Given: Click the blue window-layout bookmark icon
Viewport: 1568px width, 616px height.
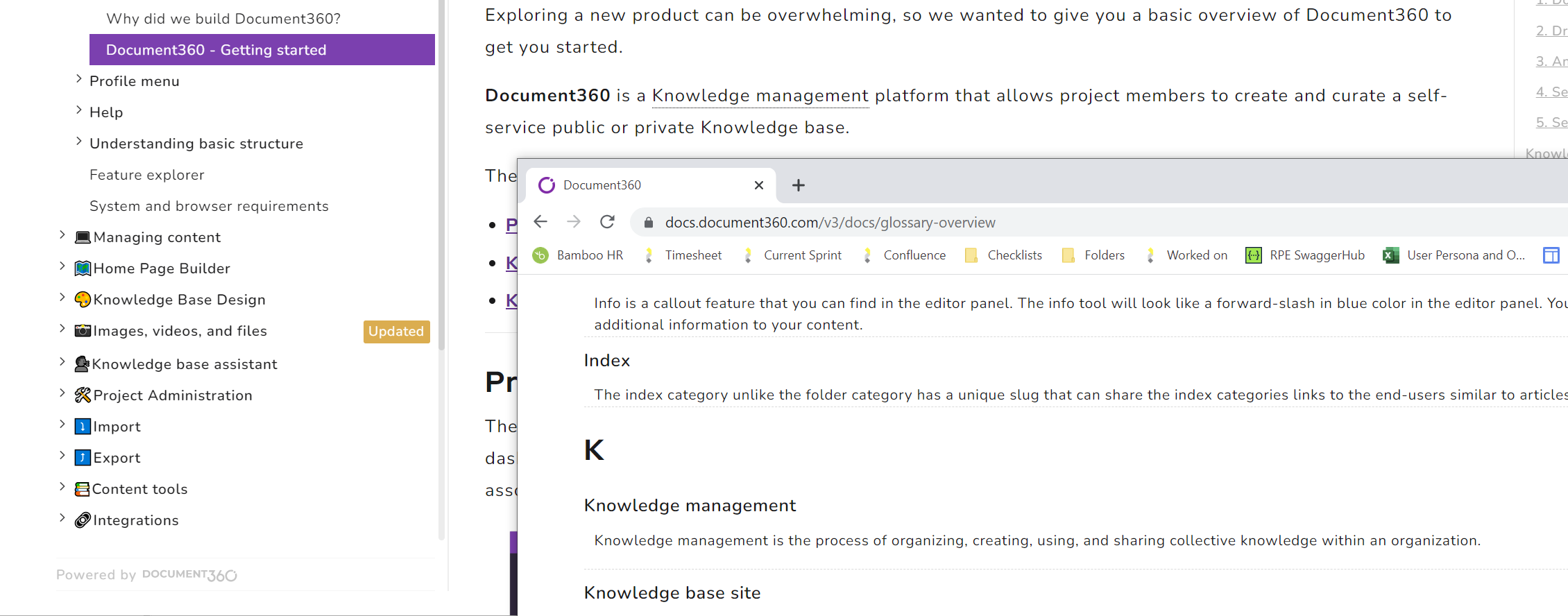Looking at the screenshot, I should pyautogui.click(x=1551, y=255).
